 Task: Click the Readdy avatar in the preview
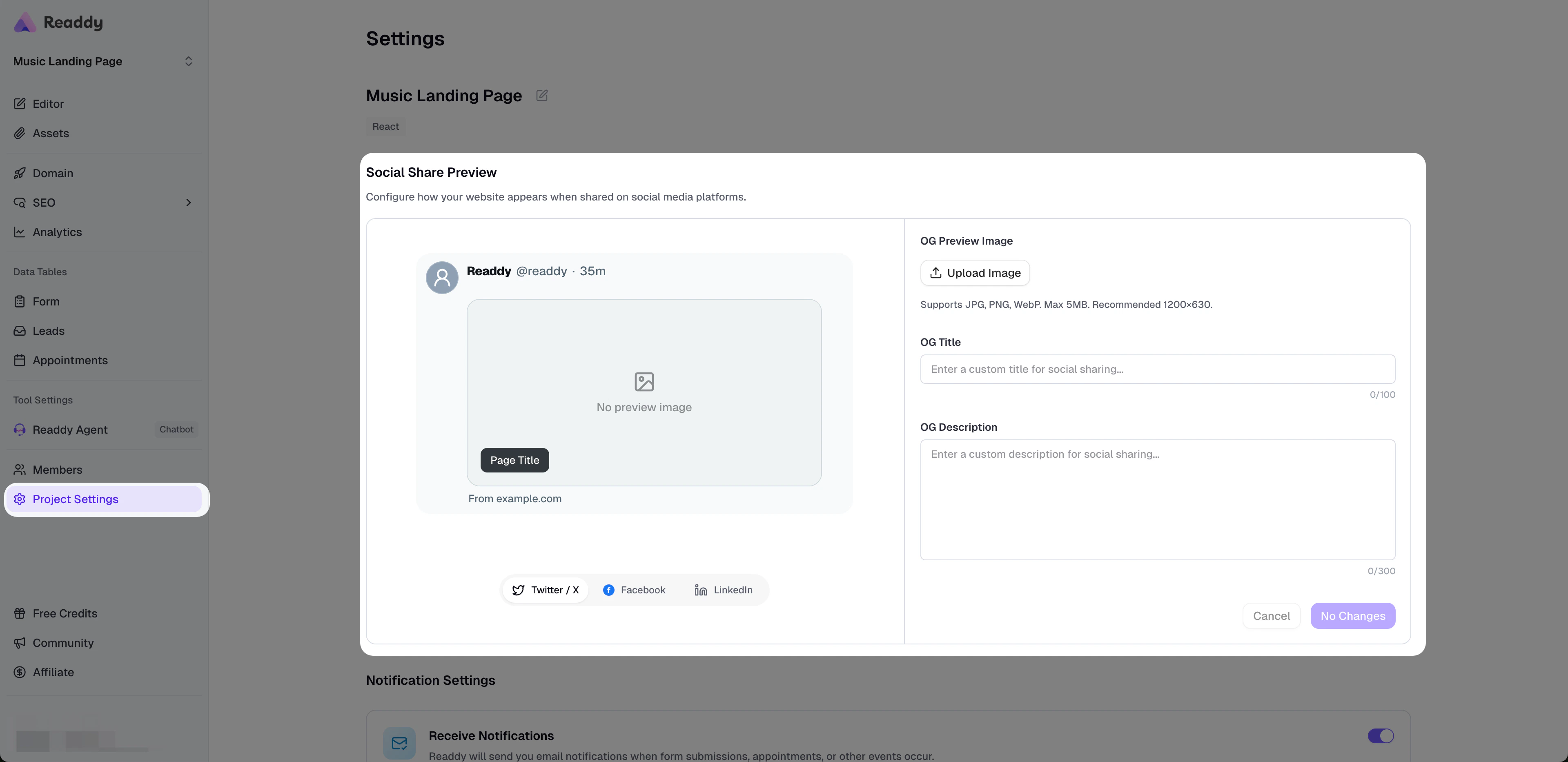coord(442,278)
